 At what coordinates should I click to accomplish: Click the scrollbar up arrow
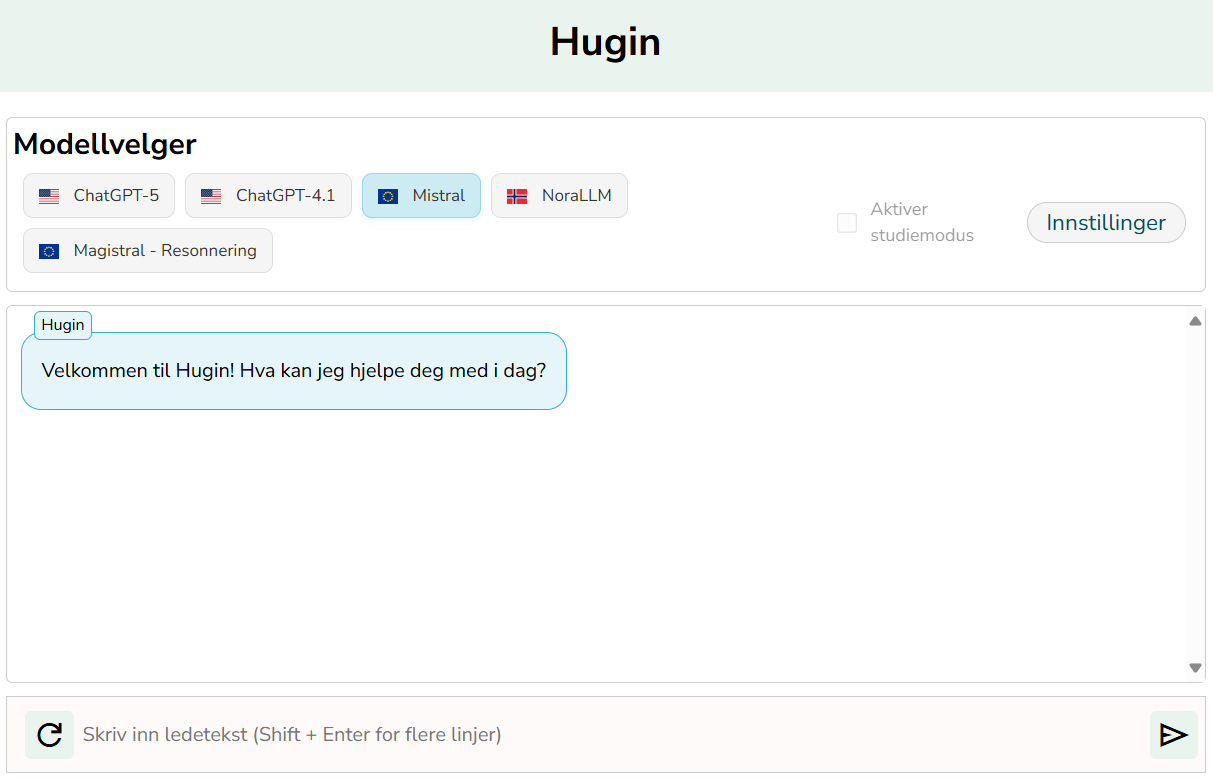pos(1194,320)
